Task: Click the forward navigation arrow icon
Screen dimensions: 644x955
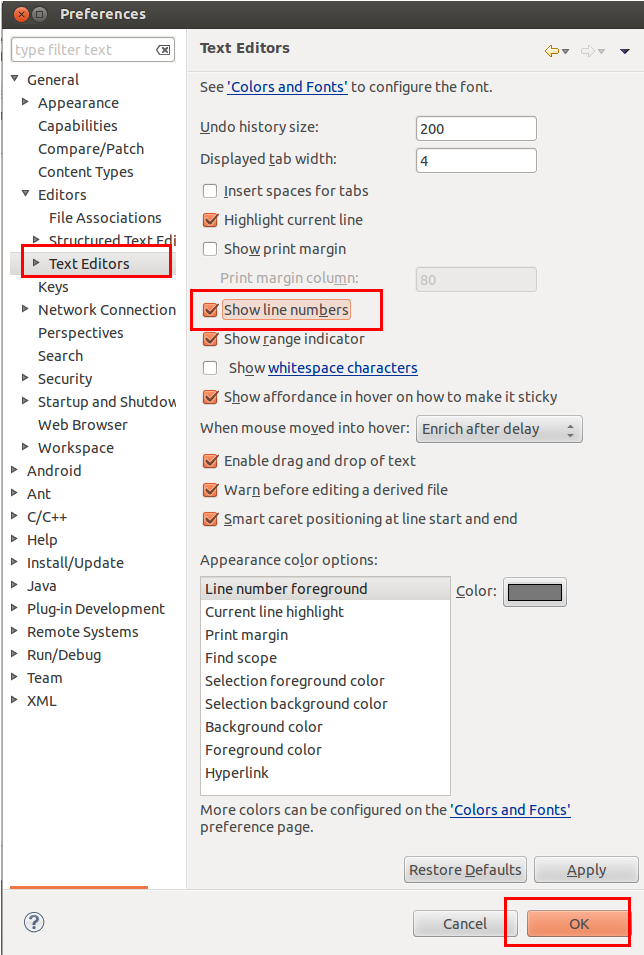Action: [x=588, y=51]
